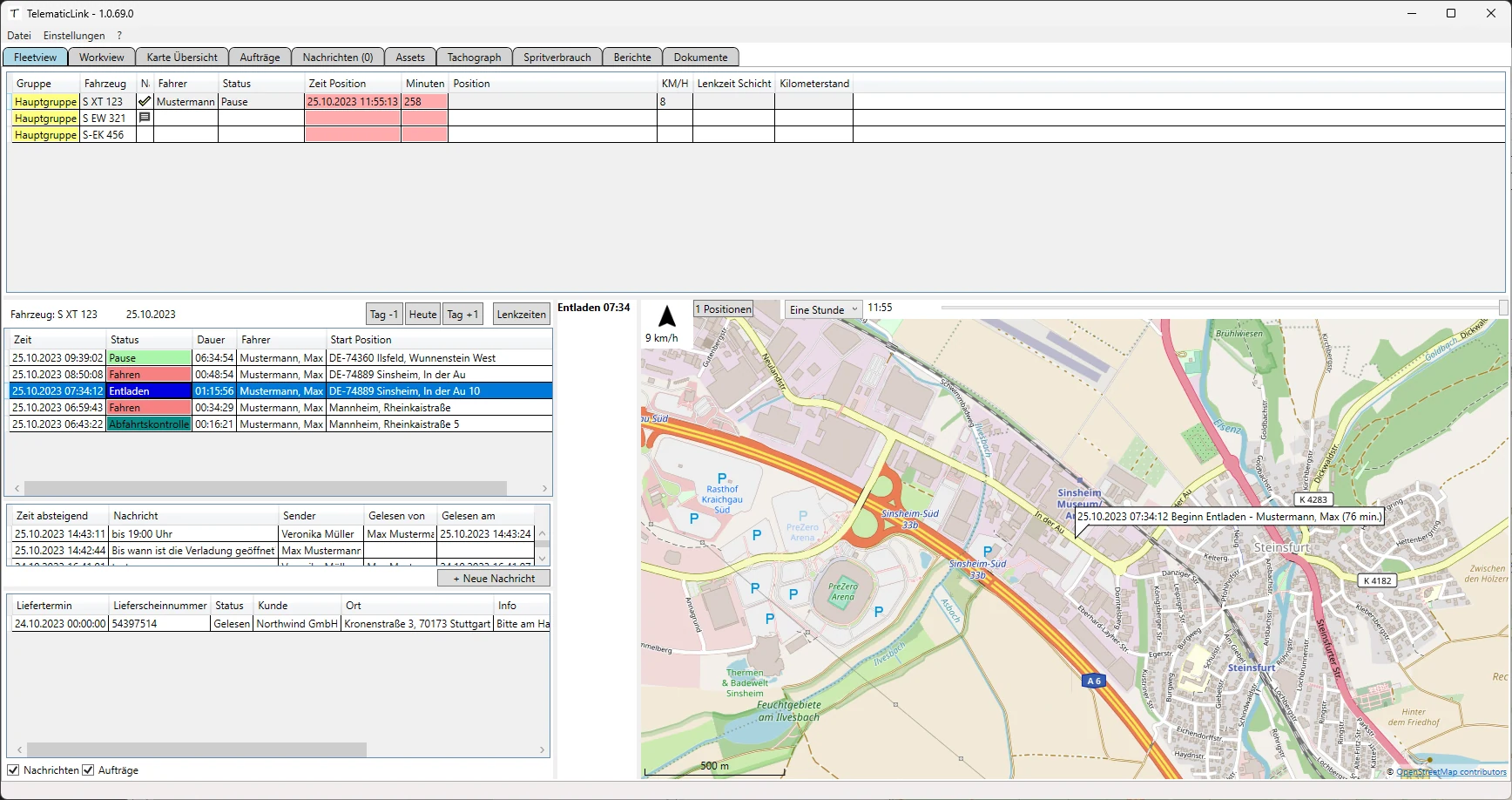Image resolution: width=1512 pixels, height=800 pixels.
Task: Switch to the Spritverbrauch tab
Action: tap(557, 58)
